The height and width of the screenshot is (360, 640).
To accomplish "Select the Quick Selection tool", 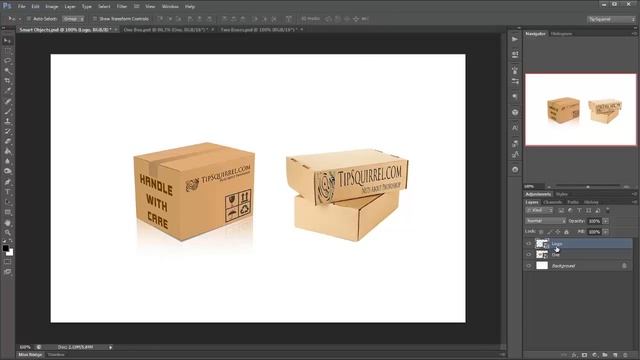I will 7,71.
